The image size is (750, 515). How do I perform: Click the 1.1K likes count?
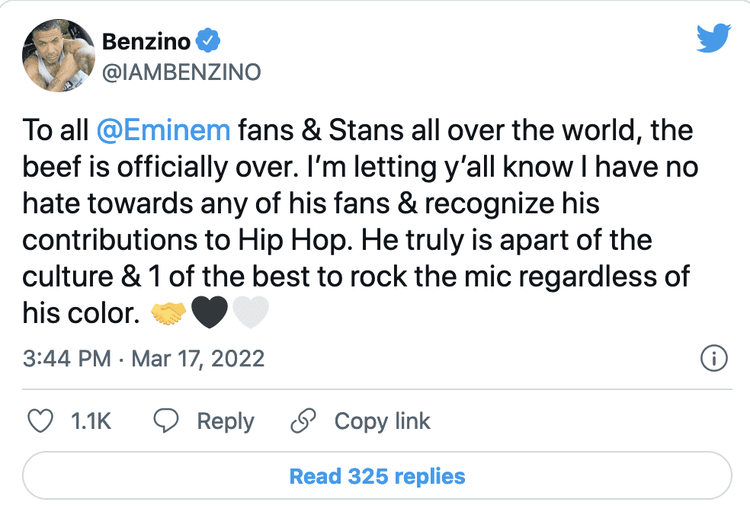(90, 421)
